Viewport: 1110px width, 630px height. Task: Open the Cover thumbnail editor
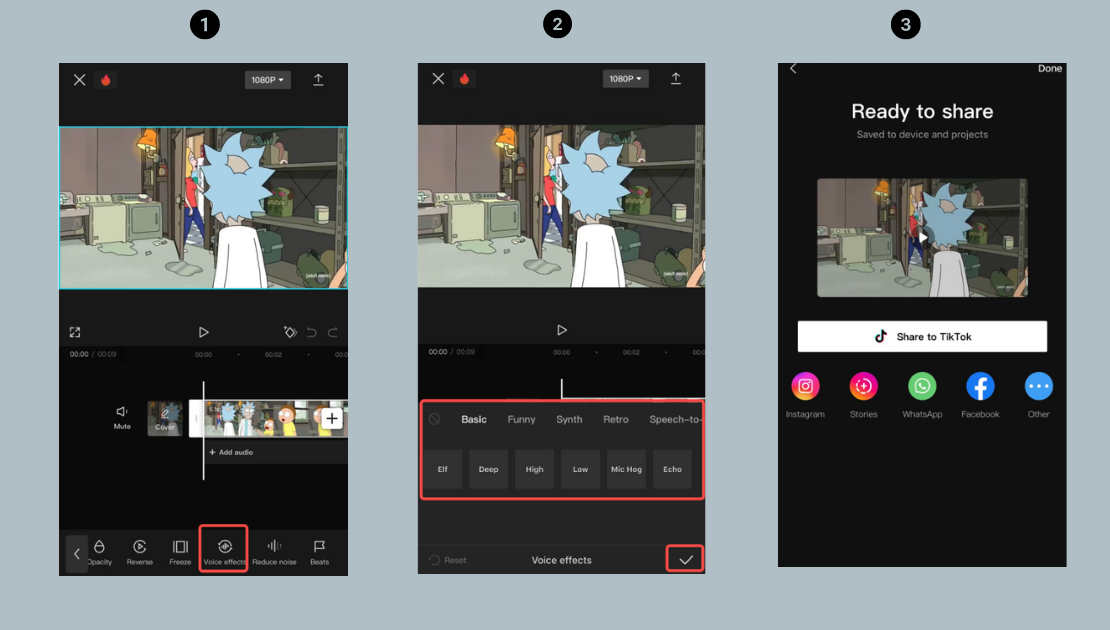click(165, 418)
